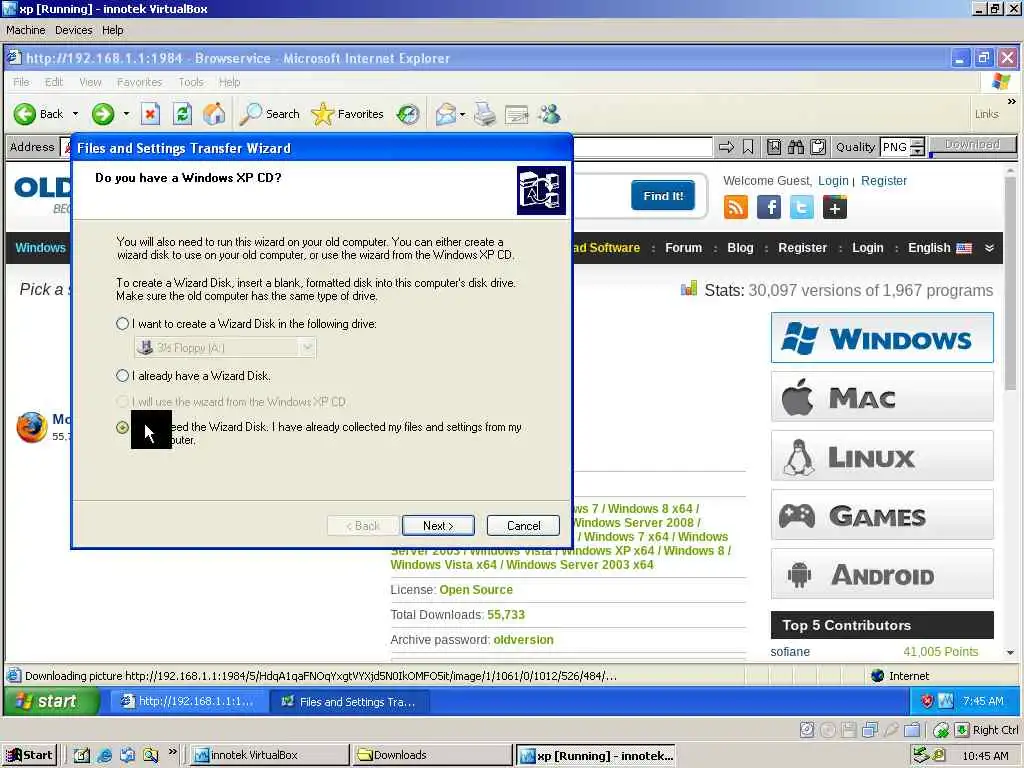1024x768 pixels.
Task: Click the Firefox logo on webpage
Action: [32, 427]
